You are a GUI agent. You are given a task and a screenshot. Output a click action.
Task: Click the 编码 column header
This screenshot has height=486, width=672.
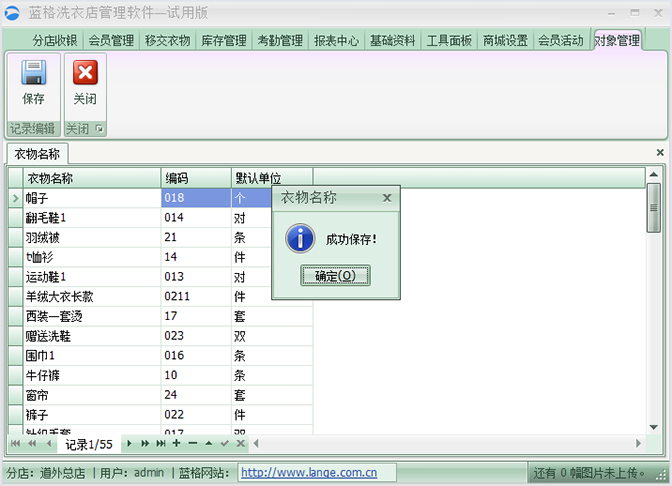coord(196,178)
